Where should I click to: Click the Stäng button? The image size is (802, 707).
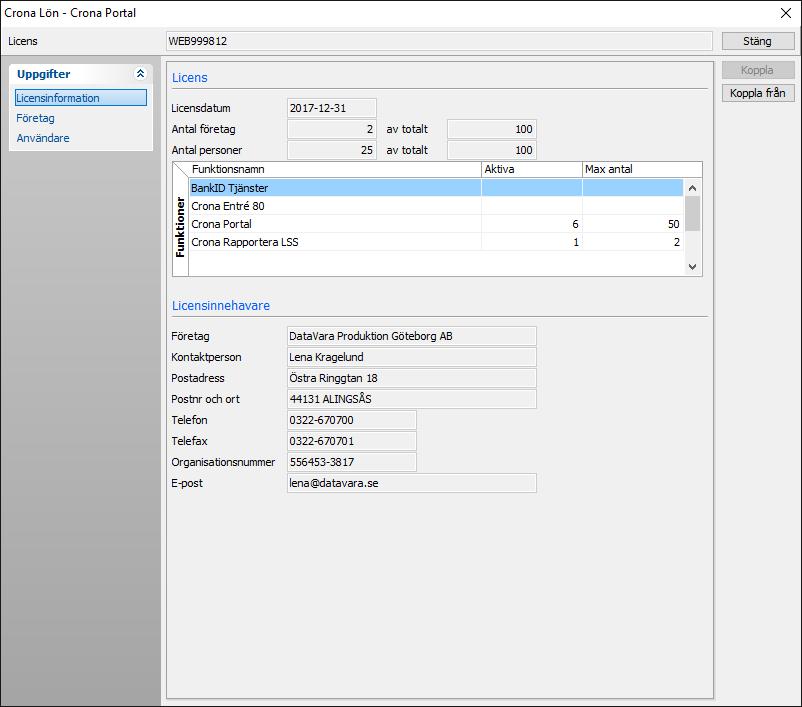[758, 41]
